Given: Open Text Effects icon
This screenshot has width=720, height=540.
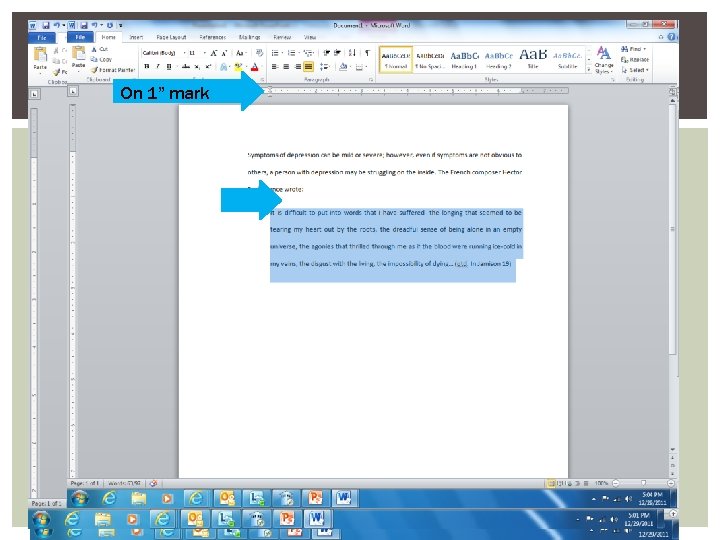Looking at the screenshot, I should tap(223, 67).
